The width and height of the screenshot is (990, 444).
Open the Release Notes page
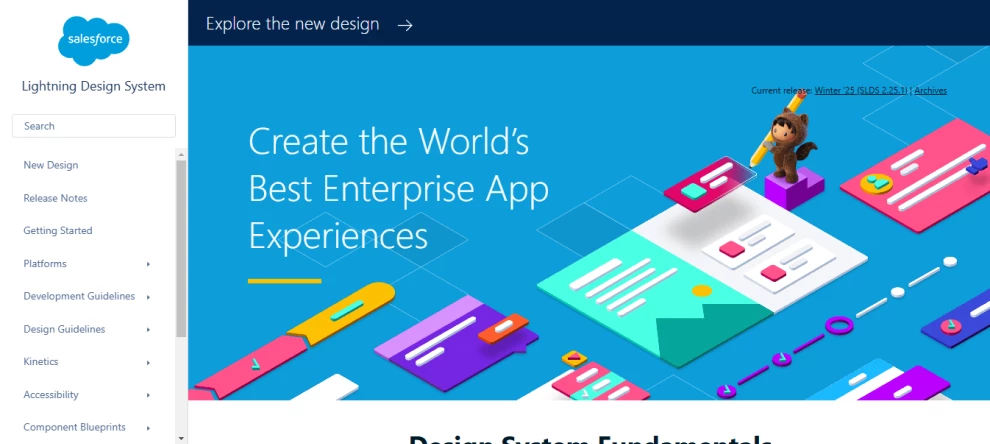coord(56,198)
